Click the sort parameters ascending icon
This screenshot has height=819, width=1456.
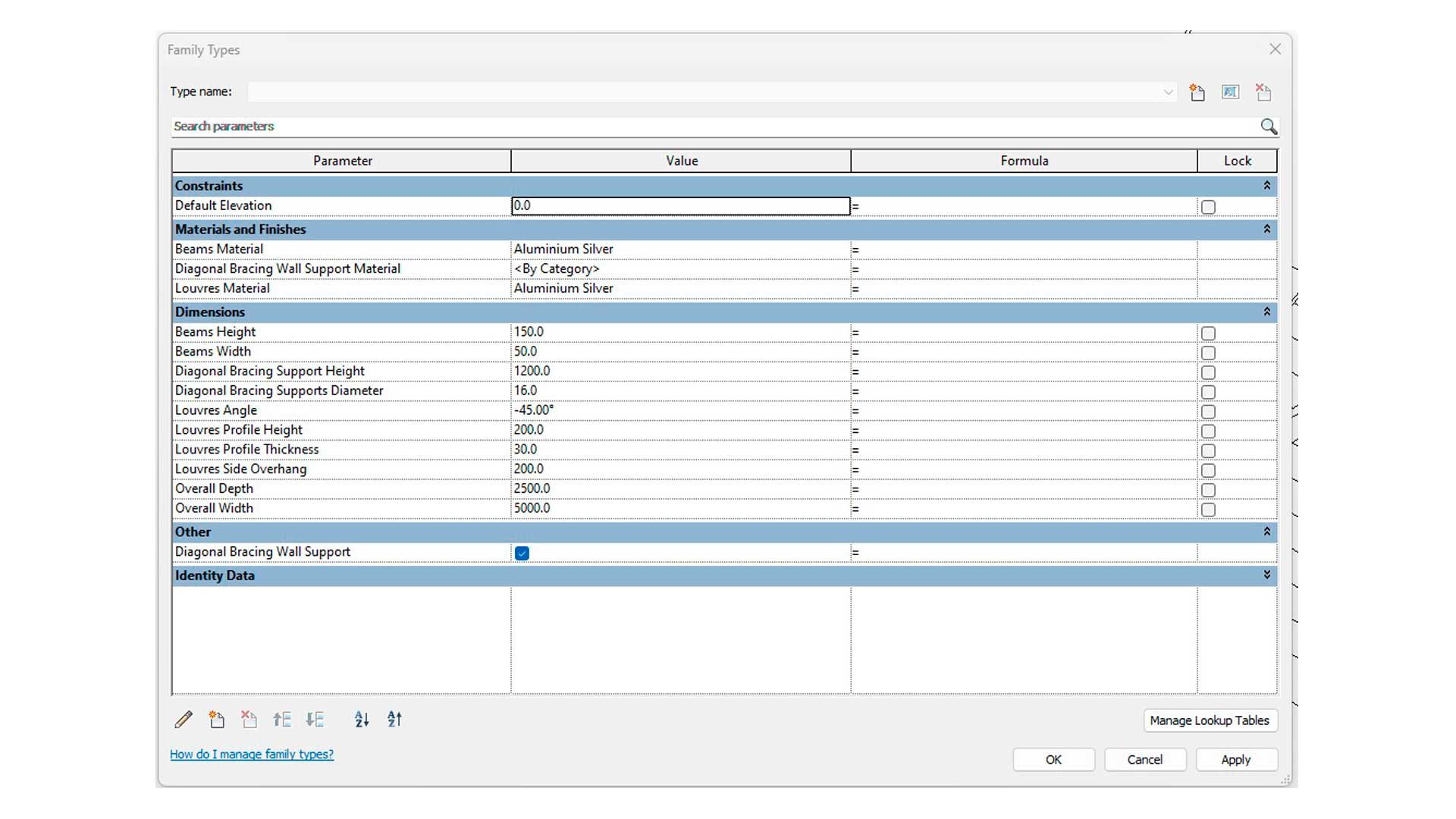[362, 720]
